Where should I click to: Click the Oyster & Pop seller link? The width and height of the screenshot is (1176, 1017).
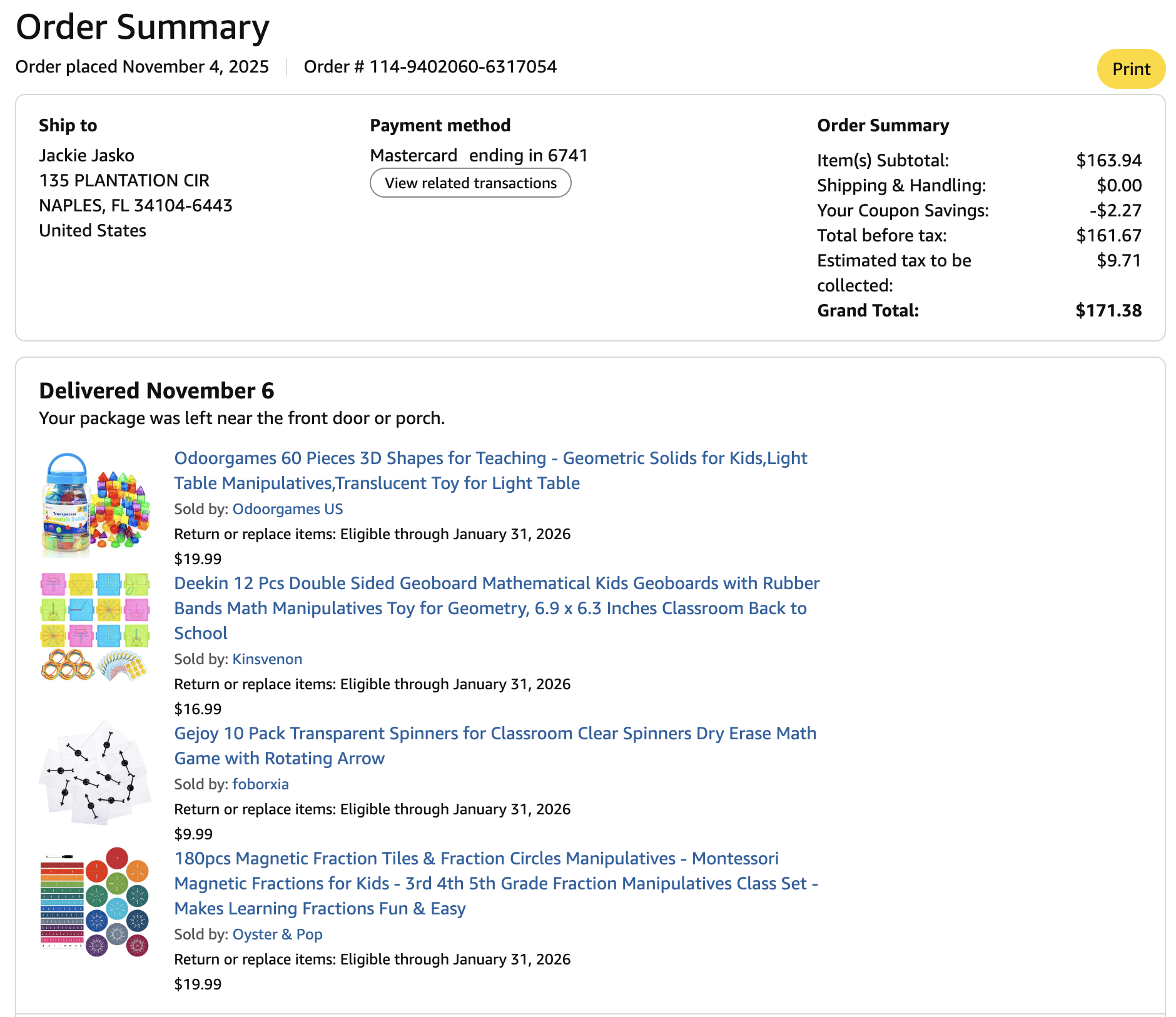tap(277, 934)
